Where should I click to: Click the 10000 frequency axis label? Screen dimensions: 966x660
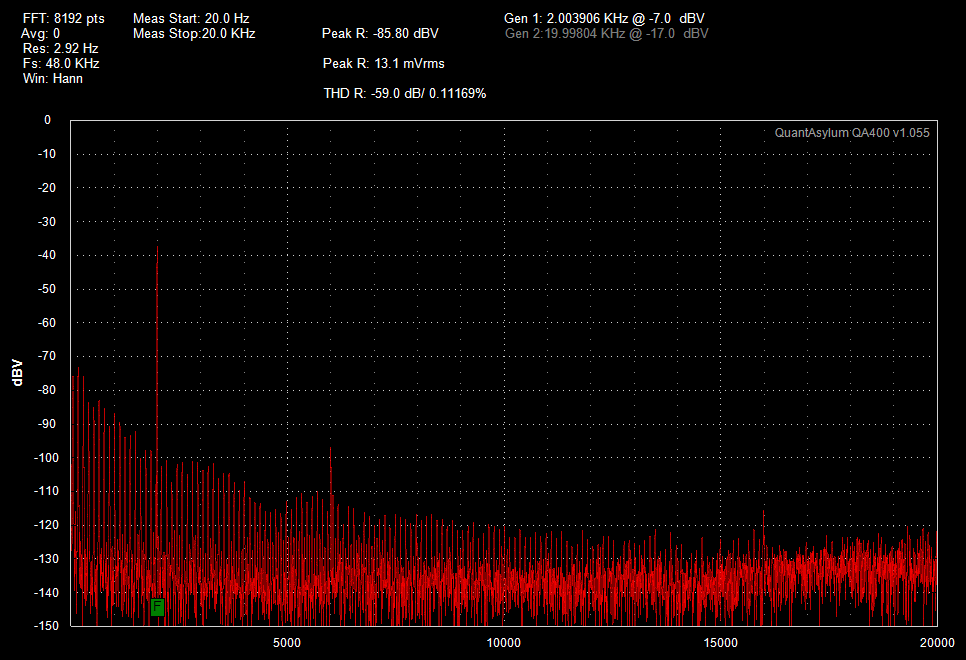(x=503, y=643)
